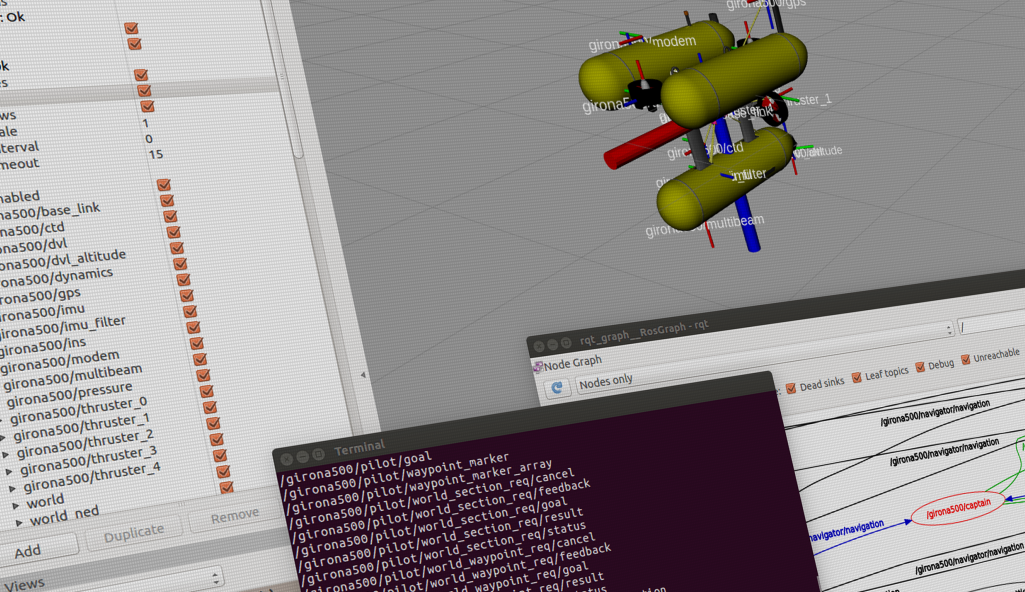The width and height of the screenshot is (1025, 592).
Task: Expand the world_ned frame entry
Action: (x=20, y=521)
